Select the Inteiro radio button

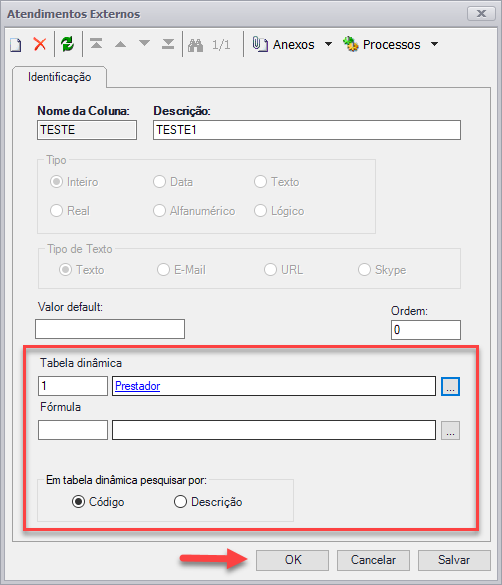[56, 182]
